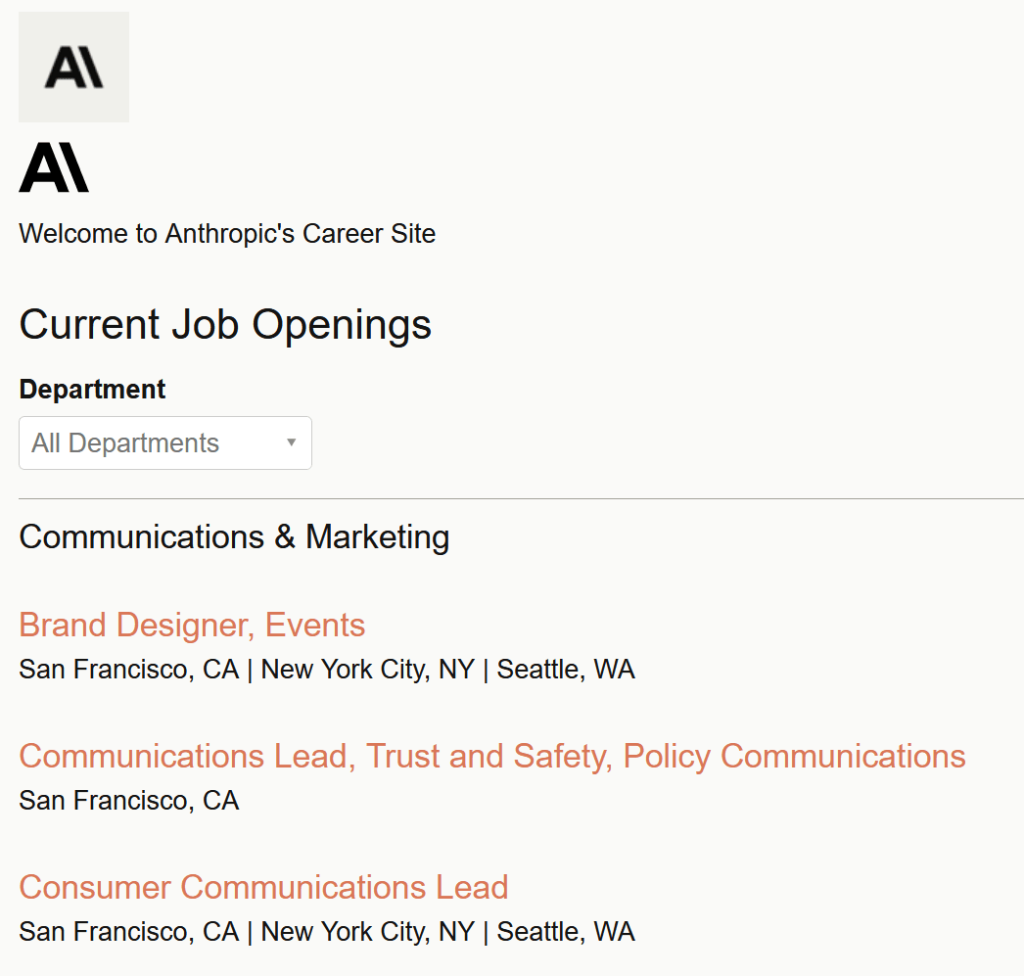This screenshot has width=1024, height=976.
Task: Click the word Events in Brand Designer link
Action: (315, 625)
